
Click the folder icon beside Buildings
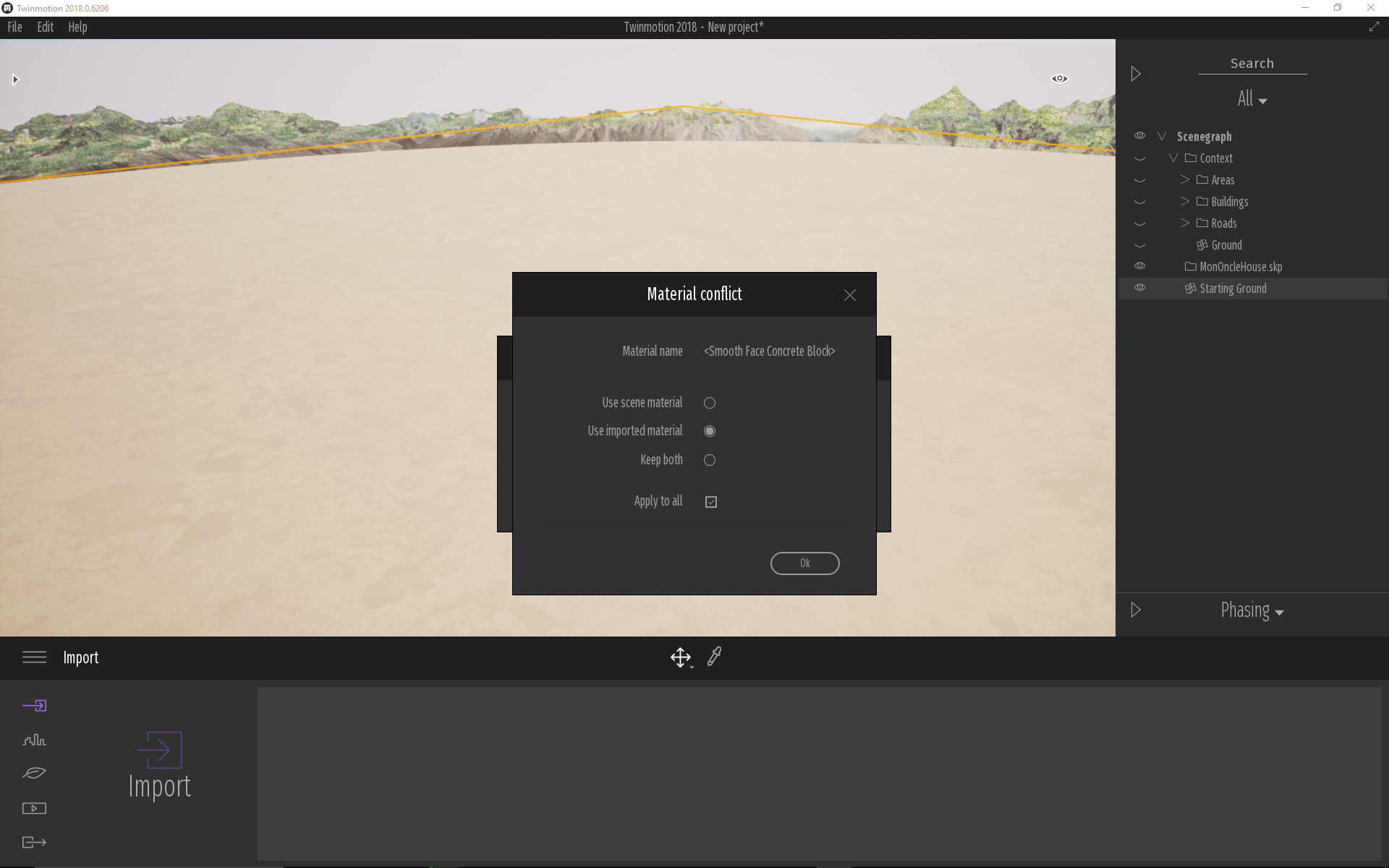[x=1202, y=201]
